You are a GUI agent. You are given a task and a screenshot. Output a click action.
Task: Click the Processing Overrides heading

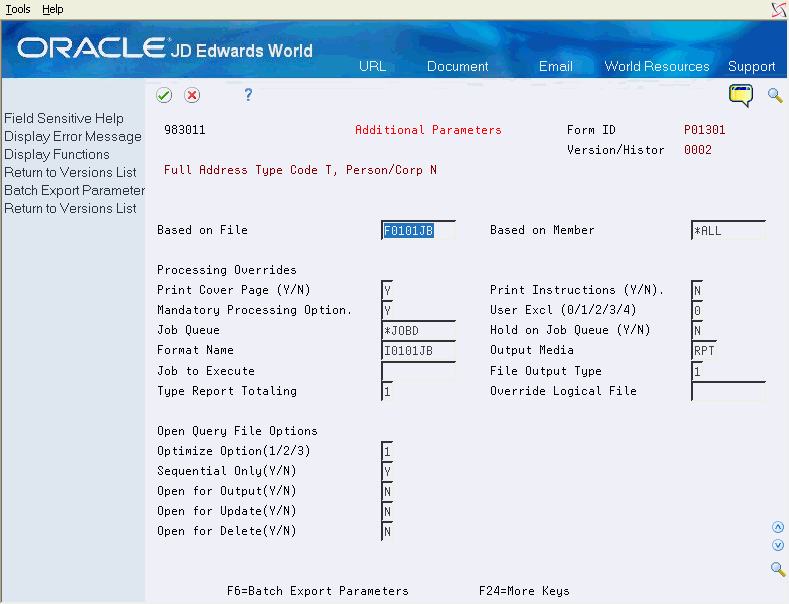pos(226,270)
